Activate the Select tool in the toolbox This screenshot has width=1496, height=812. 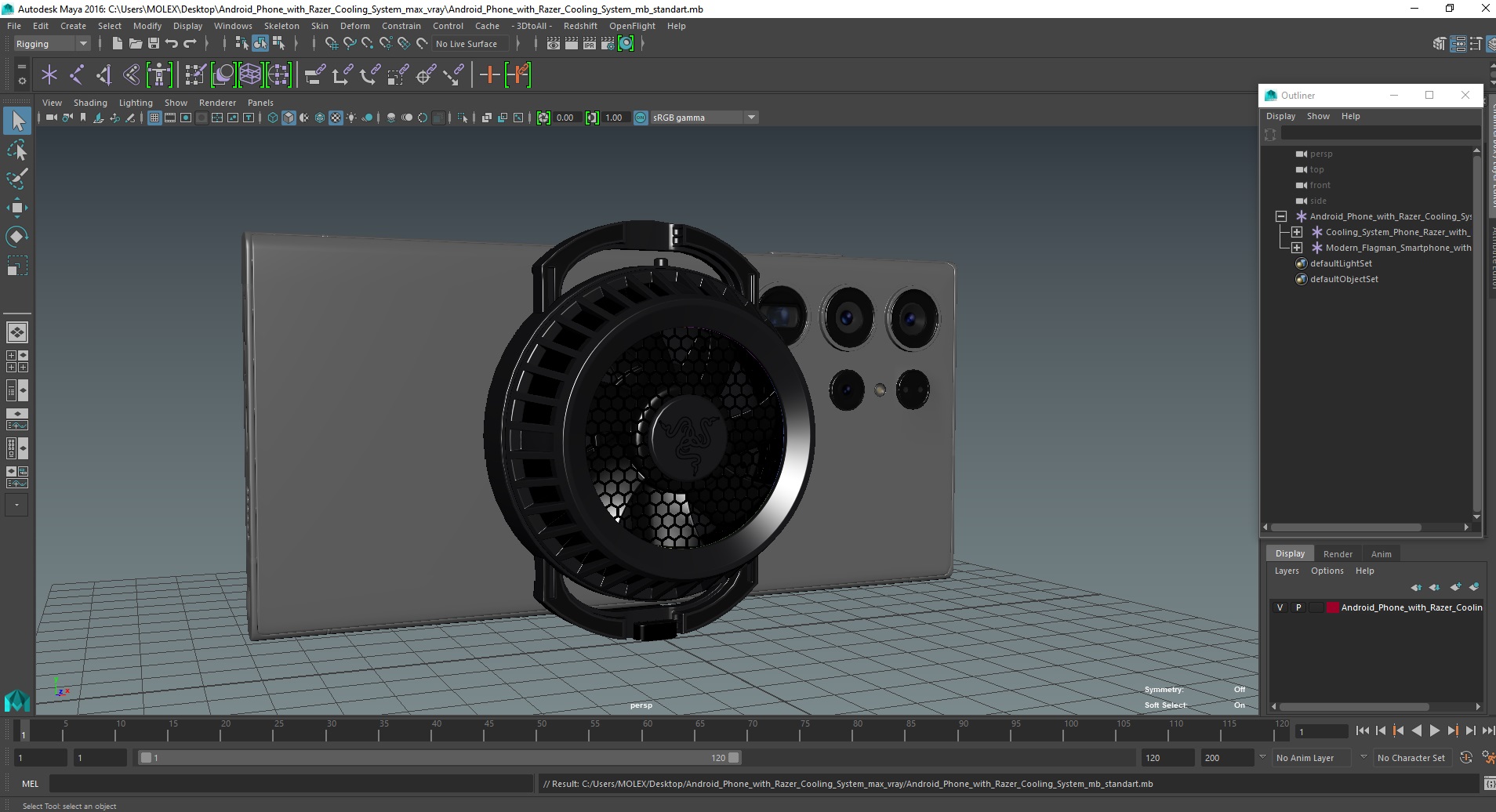click(17, 121)
